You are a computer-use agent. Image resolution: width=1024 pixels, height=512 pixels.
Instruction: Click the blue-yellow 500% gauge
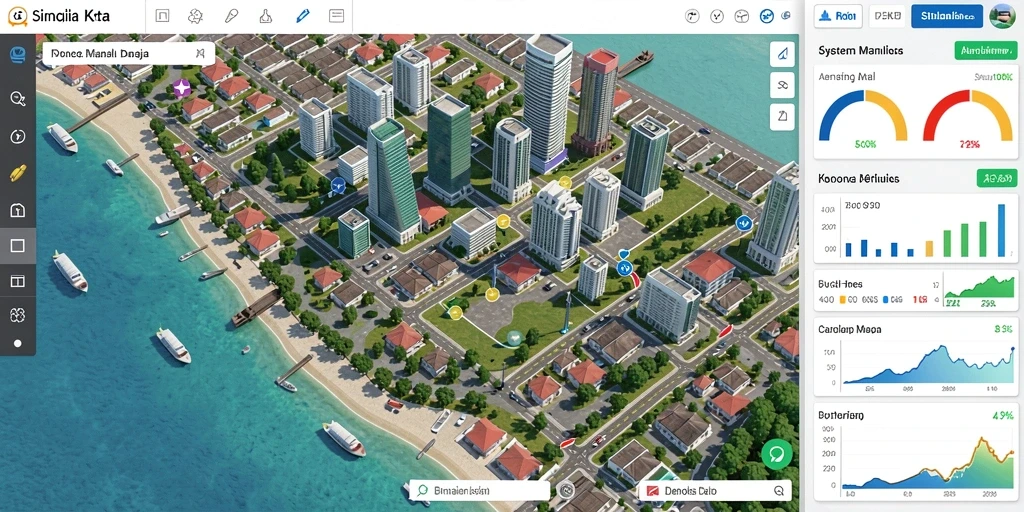point(863,116)
